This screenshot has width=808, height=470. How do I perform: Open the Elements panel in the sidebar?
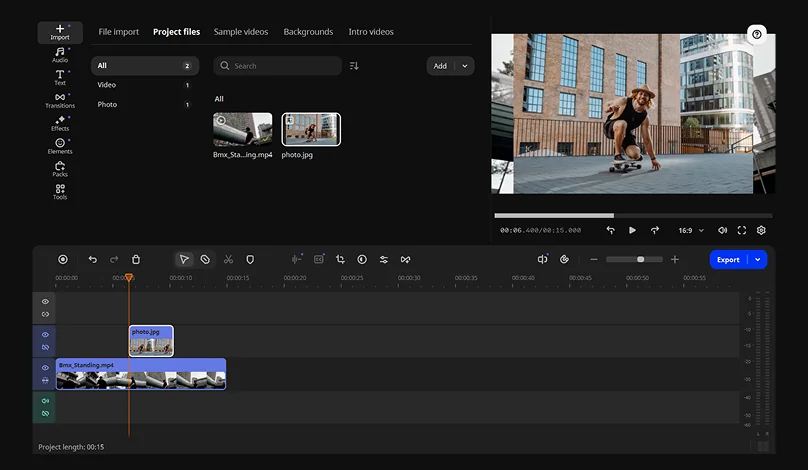[60, 146]
